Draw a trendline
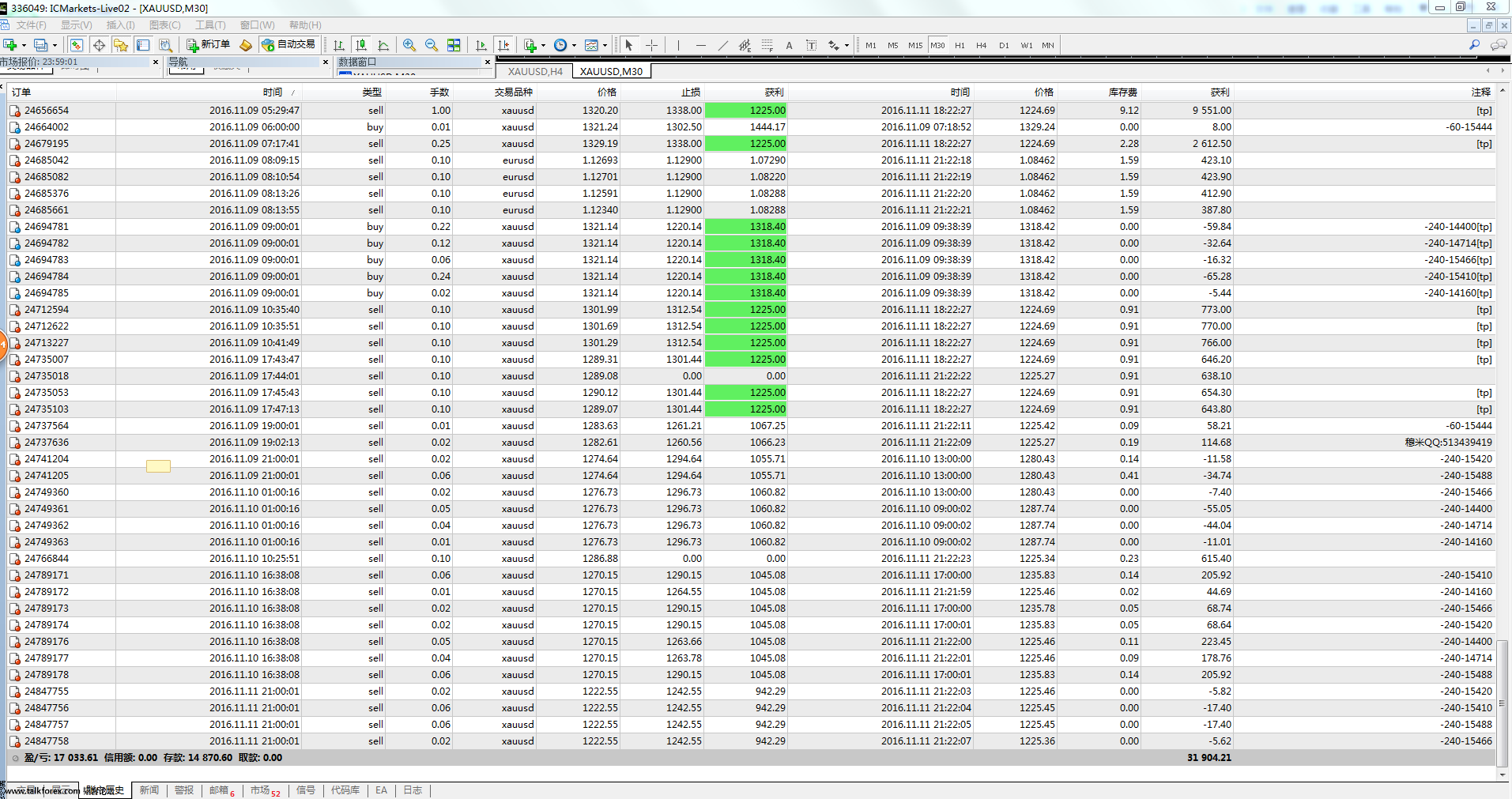The image size is (1512, 799). click(x=722, y=45)
